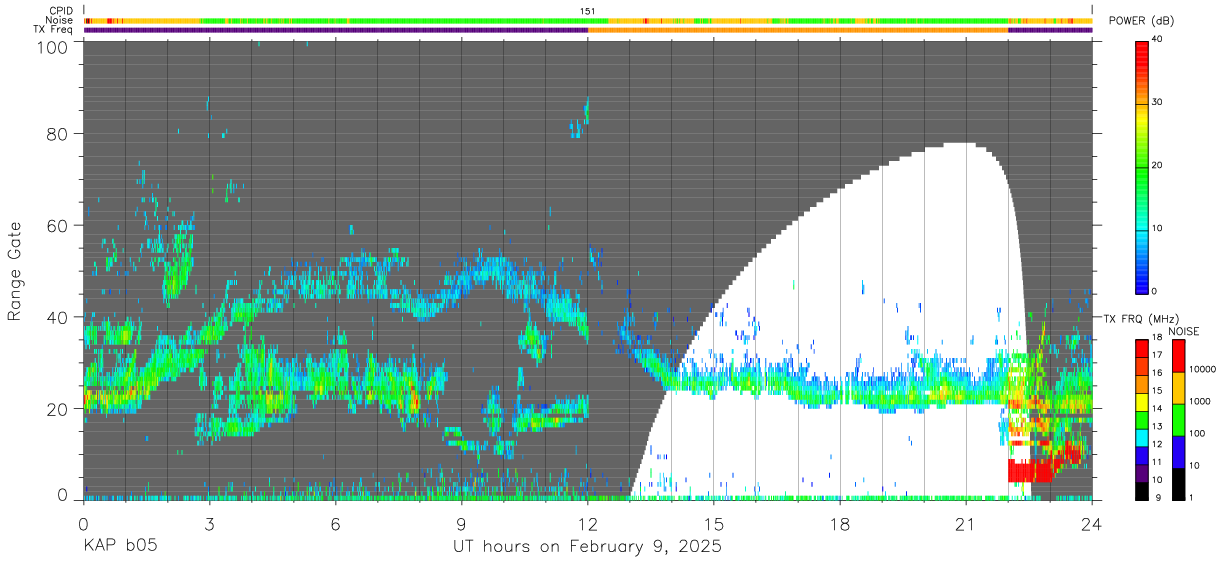
Task: Select the POWER (dB) legend title
Action: [1141, 21]
